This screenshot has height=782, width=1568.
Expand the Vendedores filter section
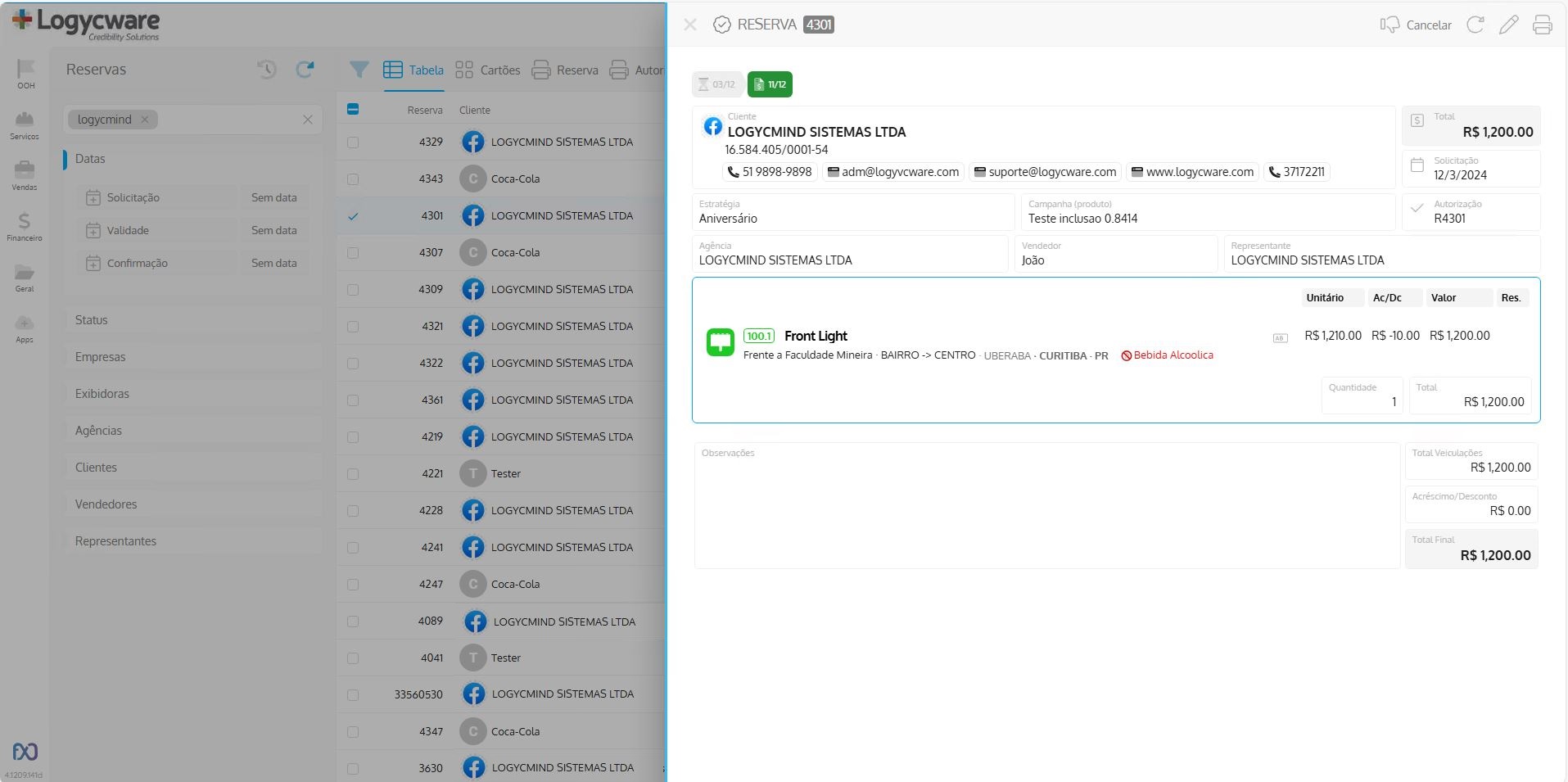(x=192, y=504)
